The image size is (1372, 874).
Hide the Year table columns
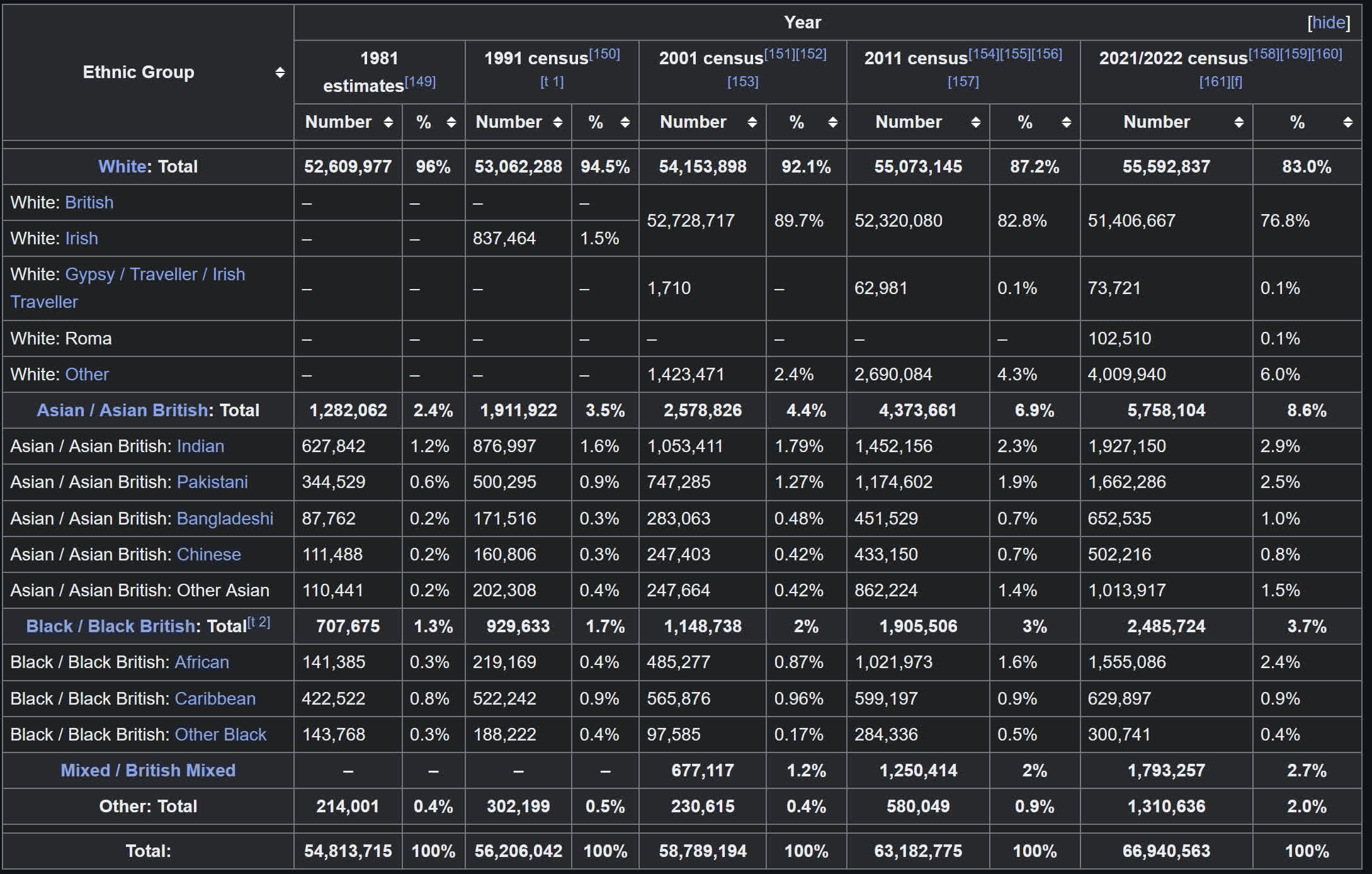[1329, 23]
